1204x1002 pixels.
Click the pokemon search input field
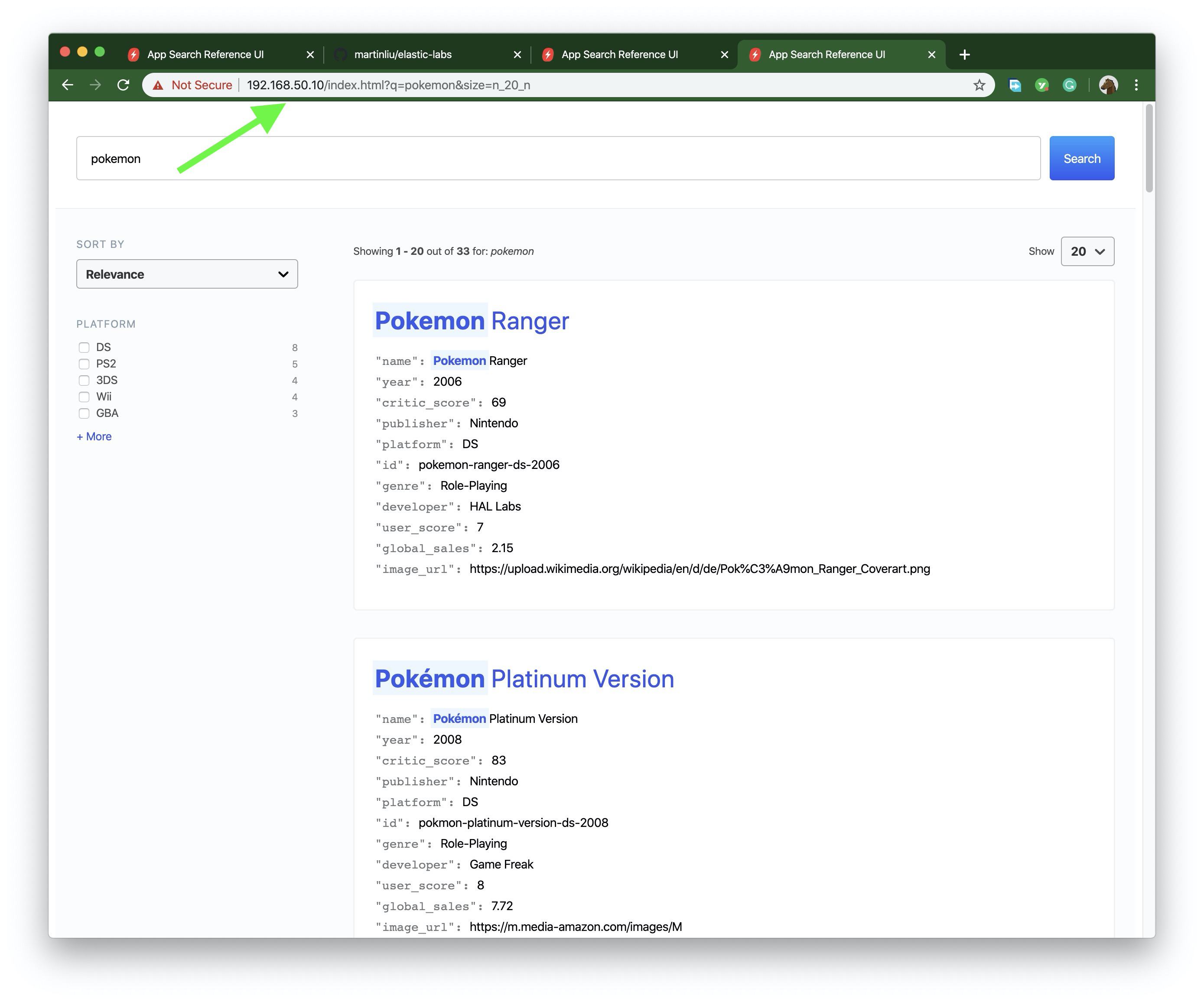[x=557, y=158]
